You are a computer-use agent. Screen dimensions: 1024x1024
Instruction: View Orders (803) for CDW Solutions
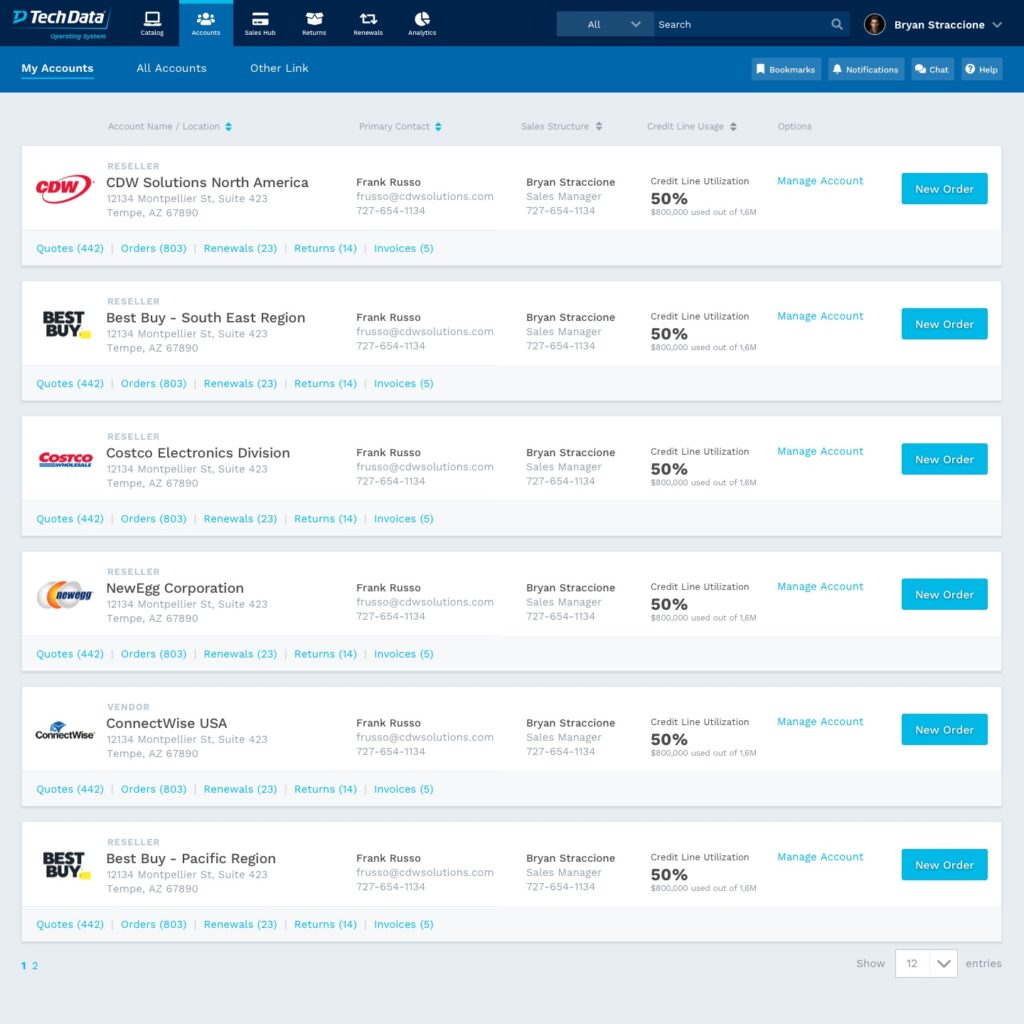(x=153, y=248)
